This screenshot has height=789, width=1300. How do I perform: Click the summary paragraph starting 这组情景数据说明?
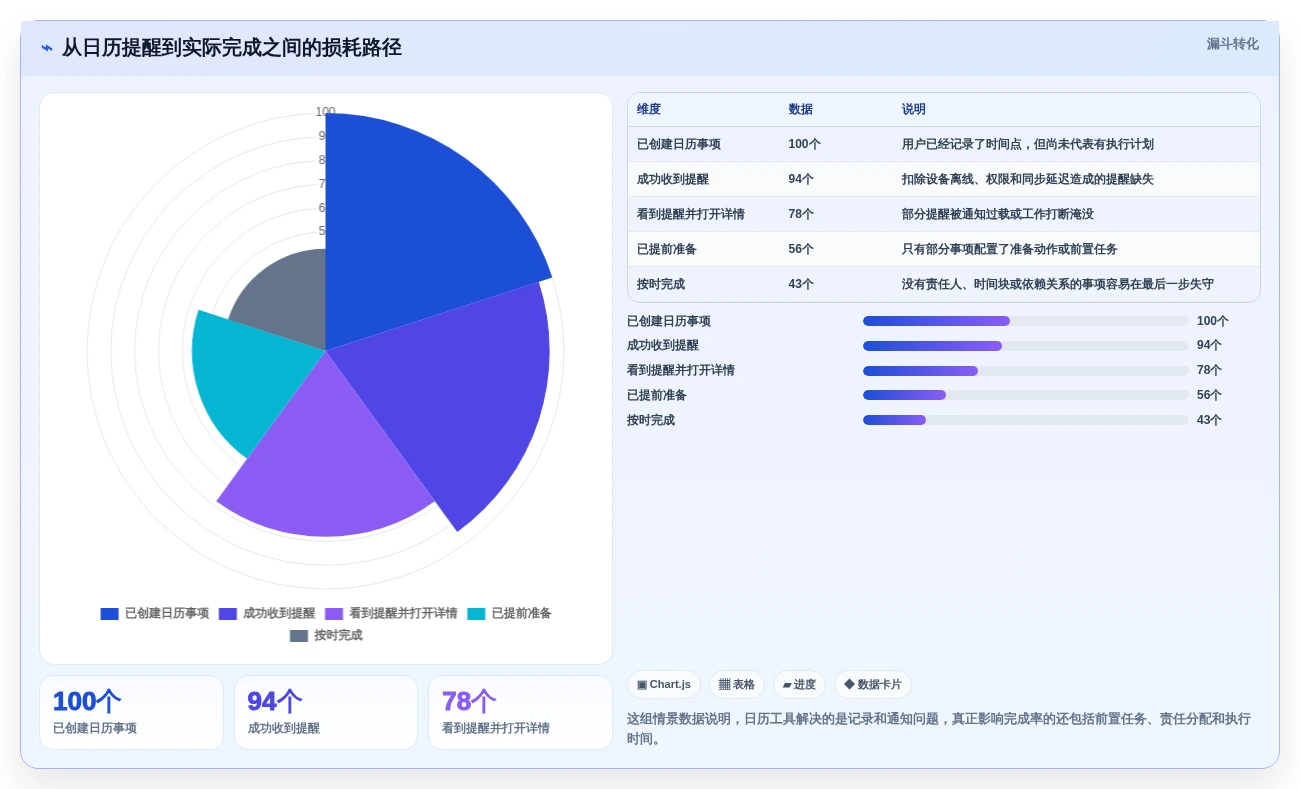pos(939,729)
